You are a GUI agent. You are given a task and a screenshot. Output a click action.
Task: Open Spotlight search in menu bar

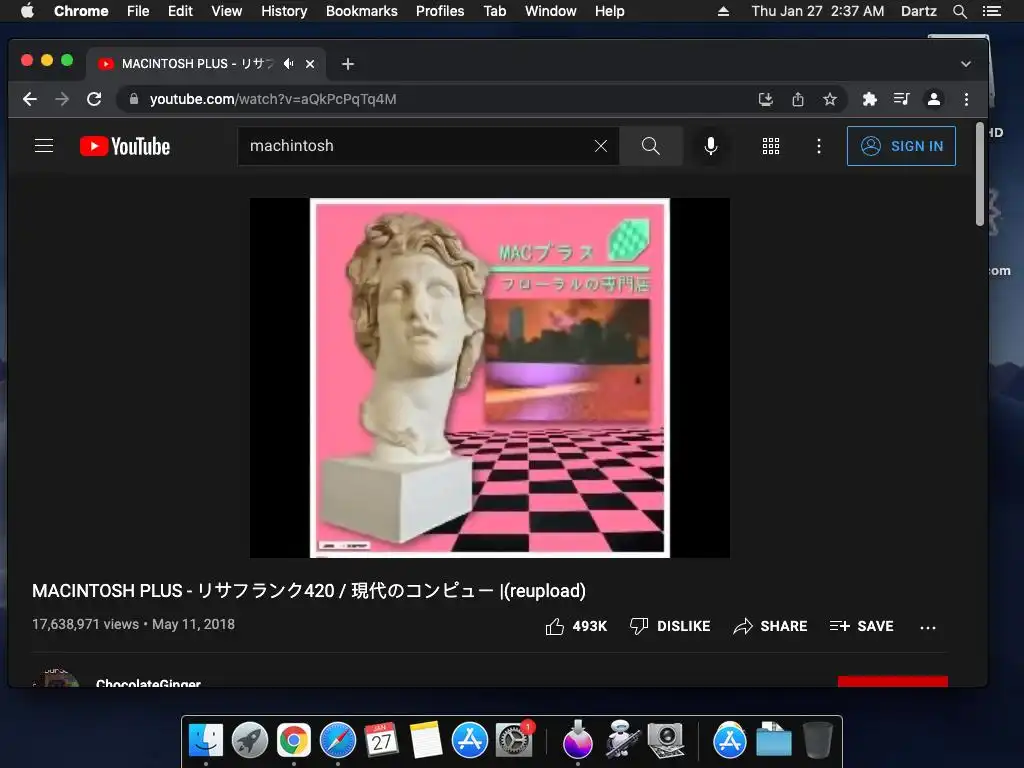point(959,11)
